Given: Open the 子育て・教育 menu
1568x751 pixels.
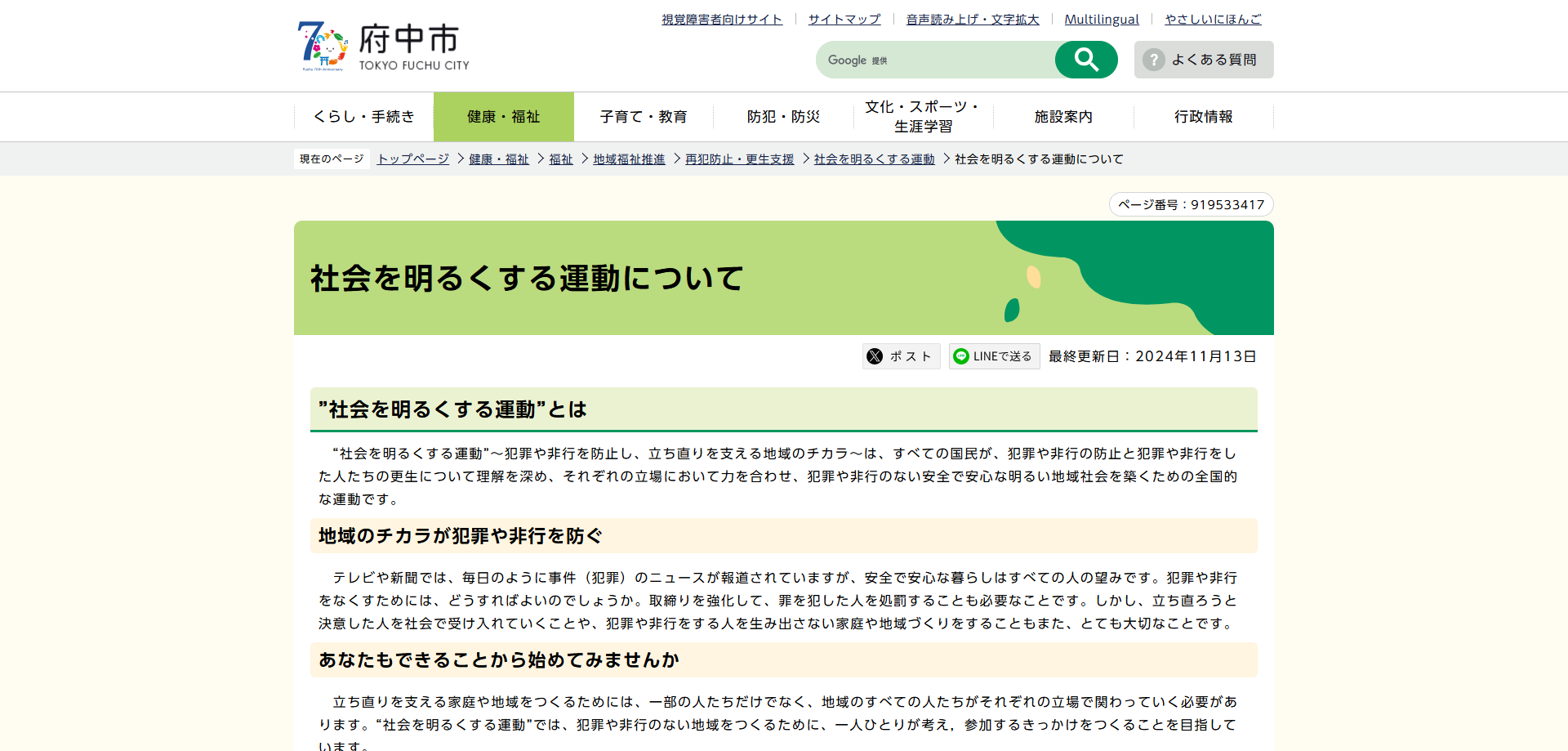Looking at the screenshot, I should (x=644, y=117).
